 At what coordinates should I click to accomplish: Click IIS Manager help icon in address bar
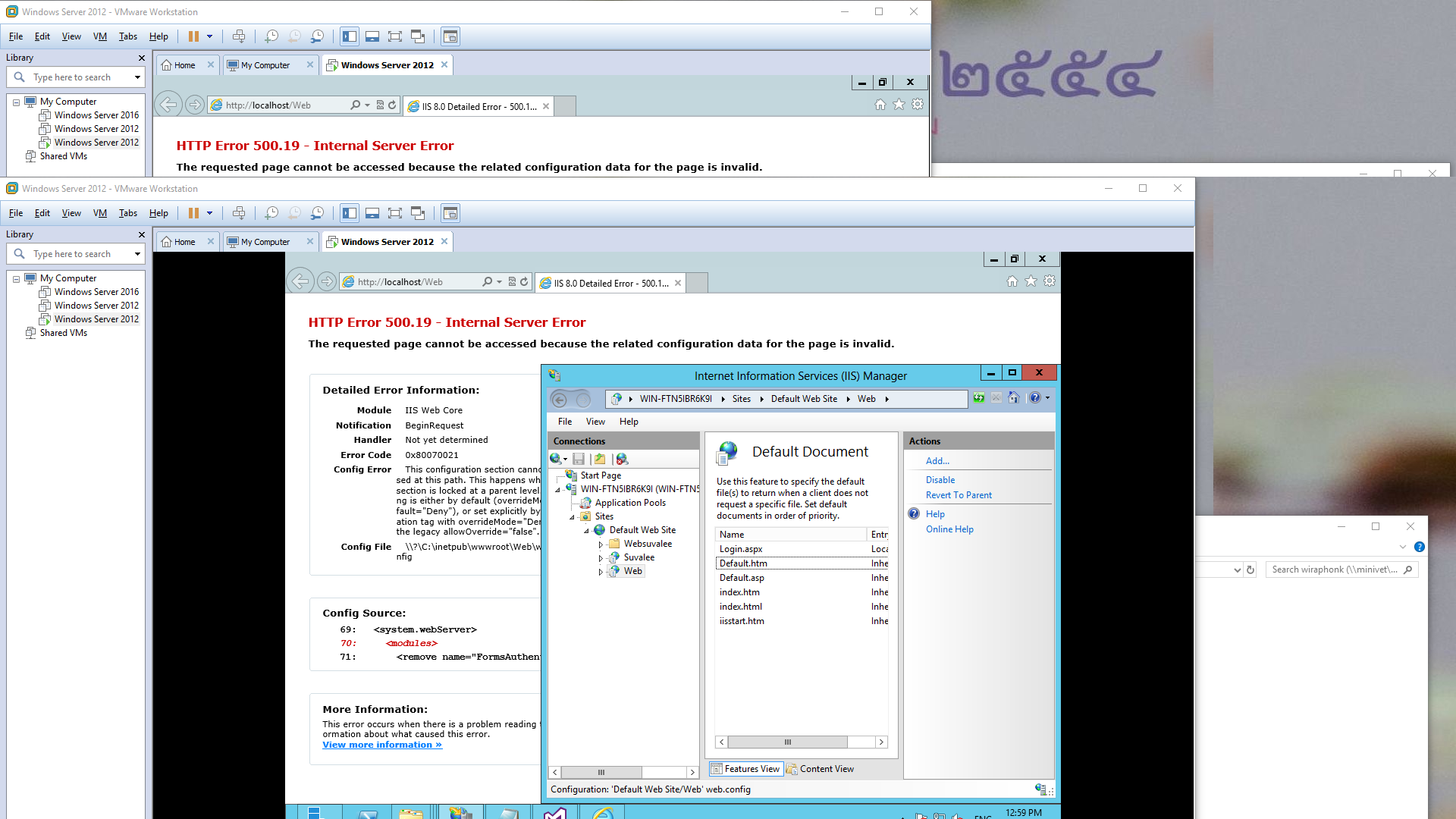(1035, 398)
